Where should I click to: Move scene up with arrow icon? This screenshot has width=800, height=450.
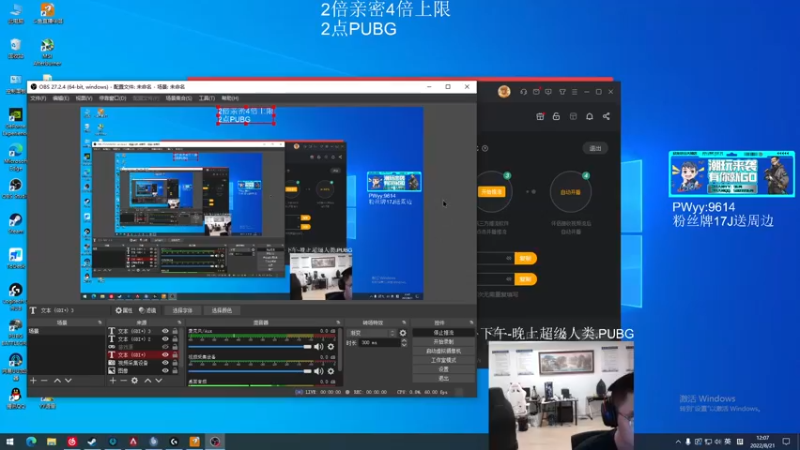pyautogui.click(x=57, y=381)
